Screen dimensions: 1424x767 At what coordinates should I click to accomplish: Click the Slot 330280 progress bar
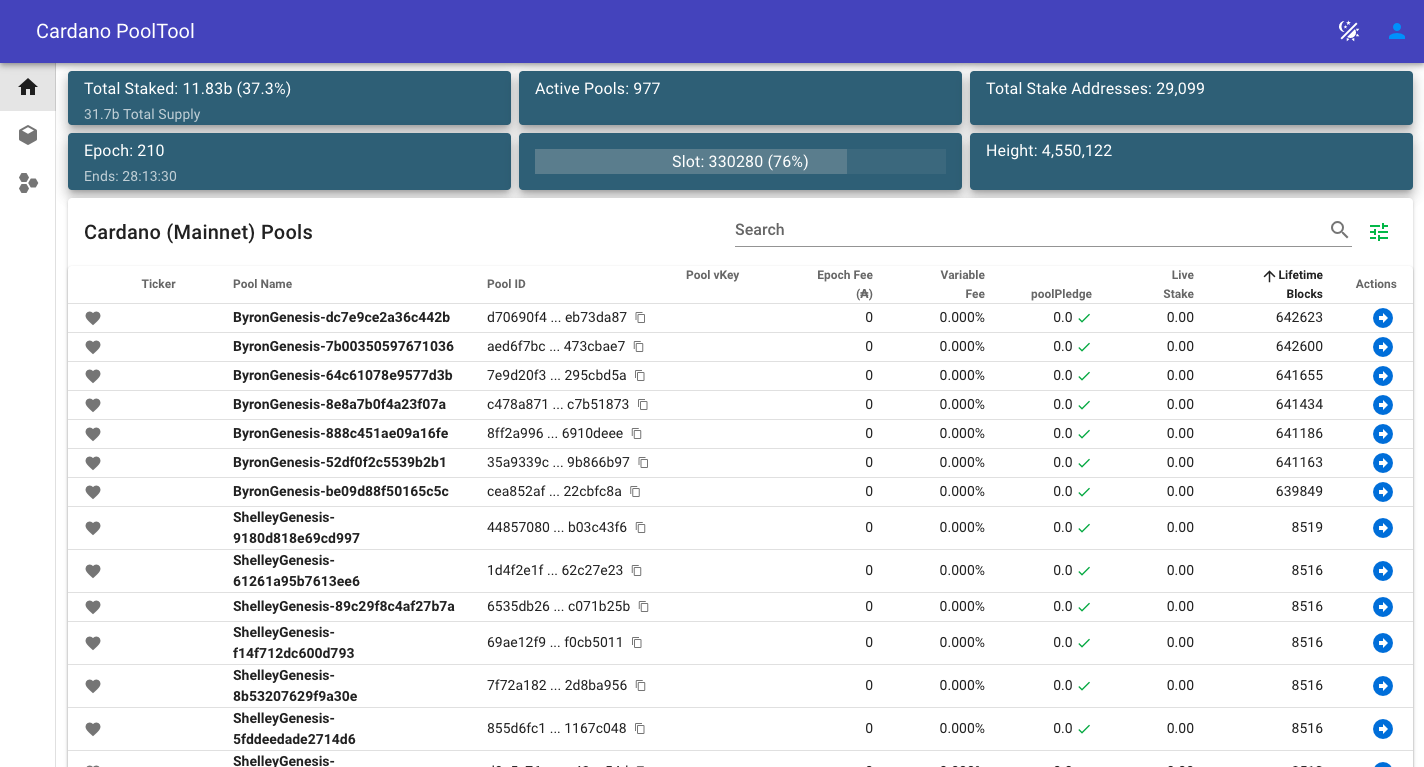pyautogui.click(x=740, y=161)
